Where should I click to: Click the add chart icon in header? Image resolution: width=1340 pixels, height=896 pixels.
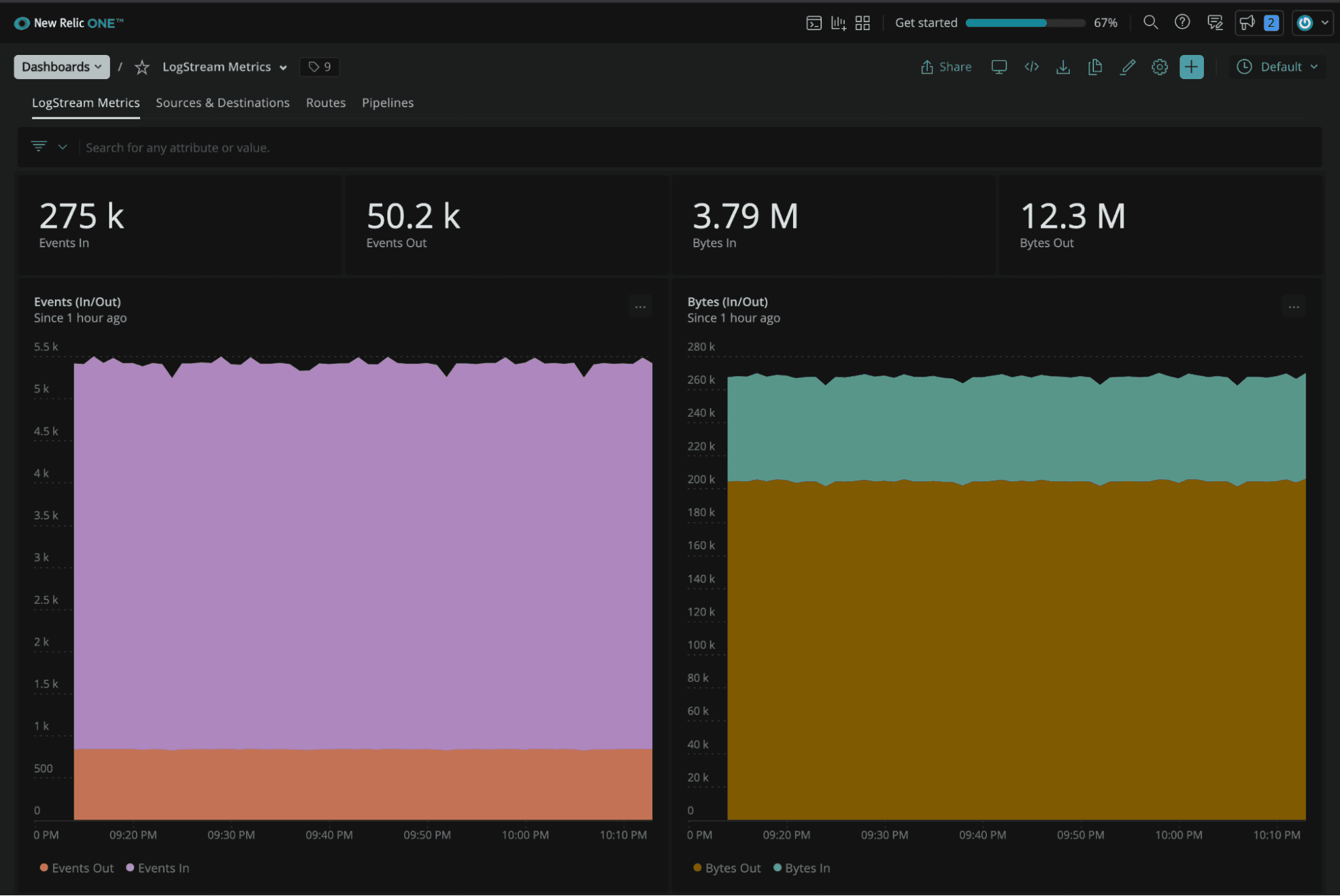pos(838,23)
